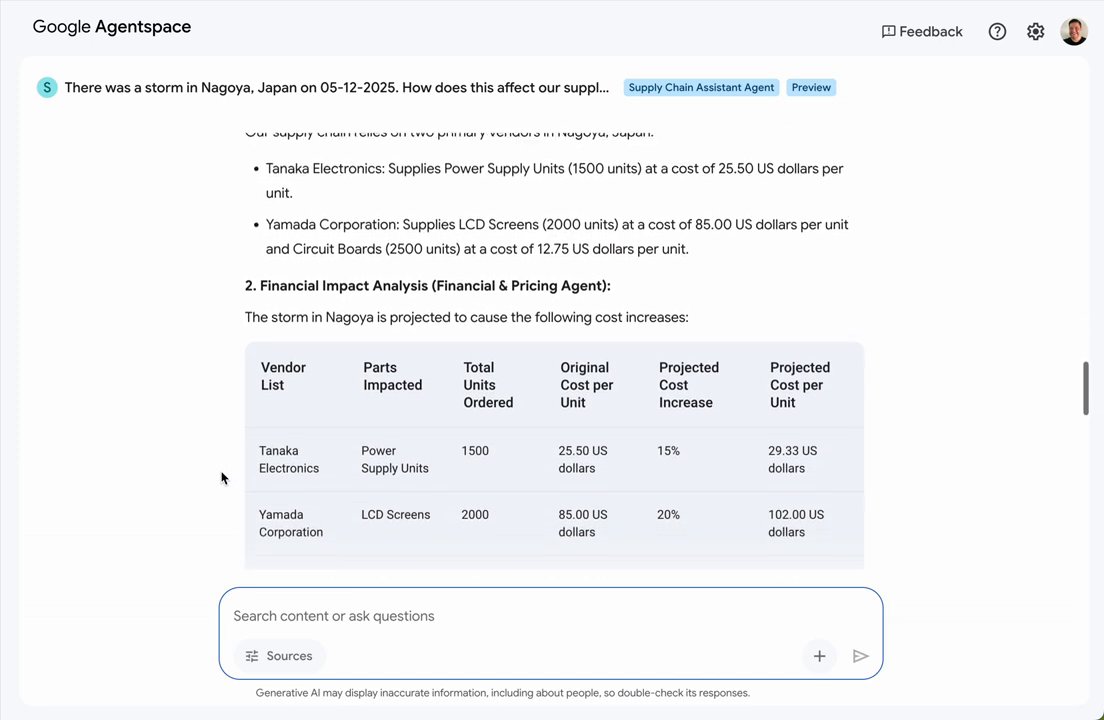Click the Vendor List column header
1104x720 pixels.
coord(284,376)
